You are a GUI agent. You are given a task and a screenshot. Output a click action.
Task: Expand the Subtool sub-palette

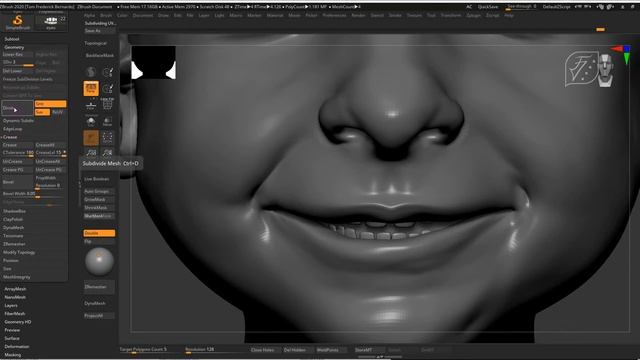(12, 39)
